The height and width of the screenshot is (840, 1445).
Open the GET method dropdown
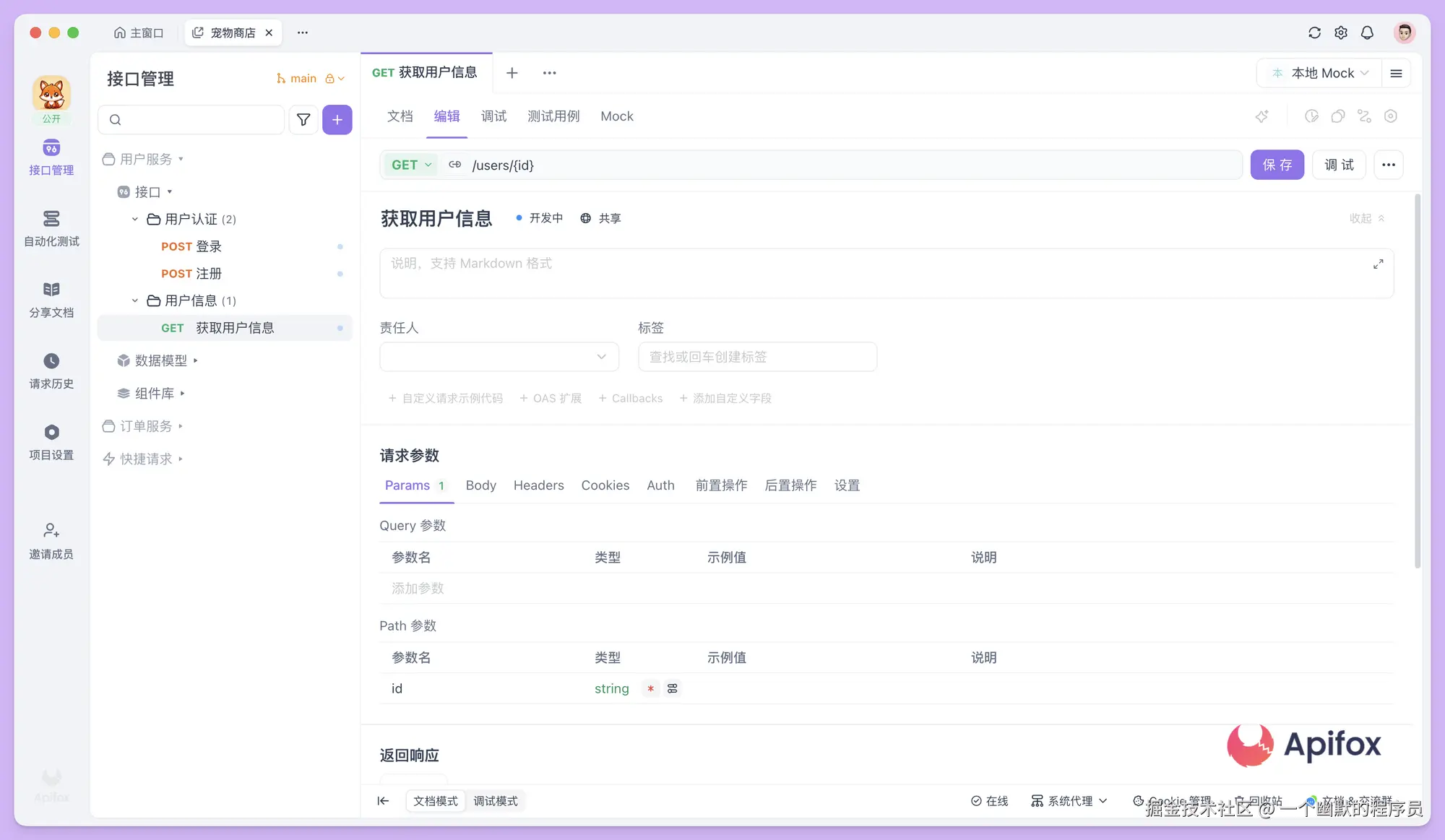[410, 165]
